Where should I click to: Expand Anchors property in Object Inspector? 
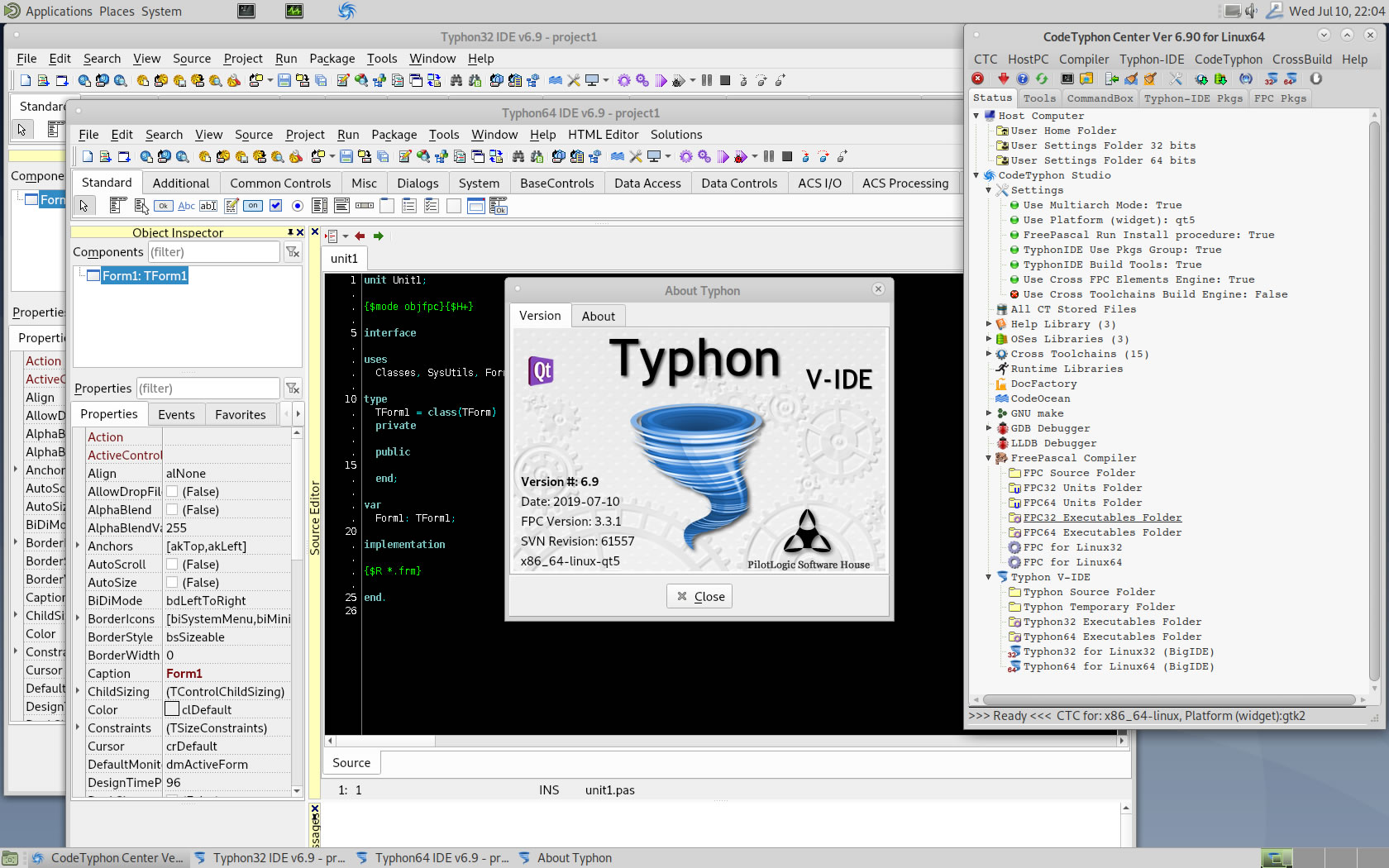(x=78, y=546)
